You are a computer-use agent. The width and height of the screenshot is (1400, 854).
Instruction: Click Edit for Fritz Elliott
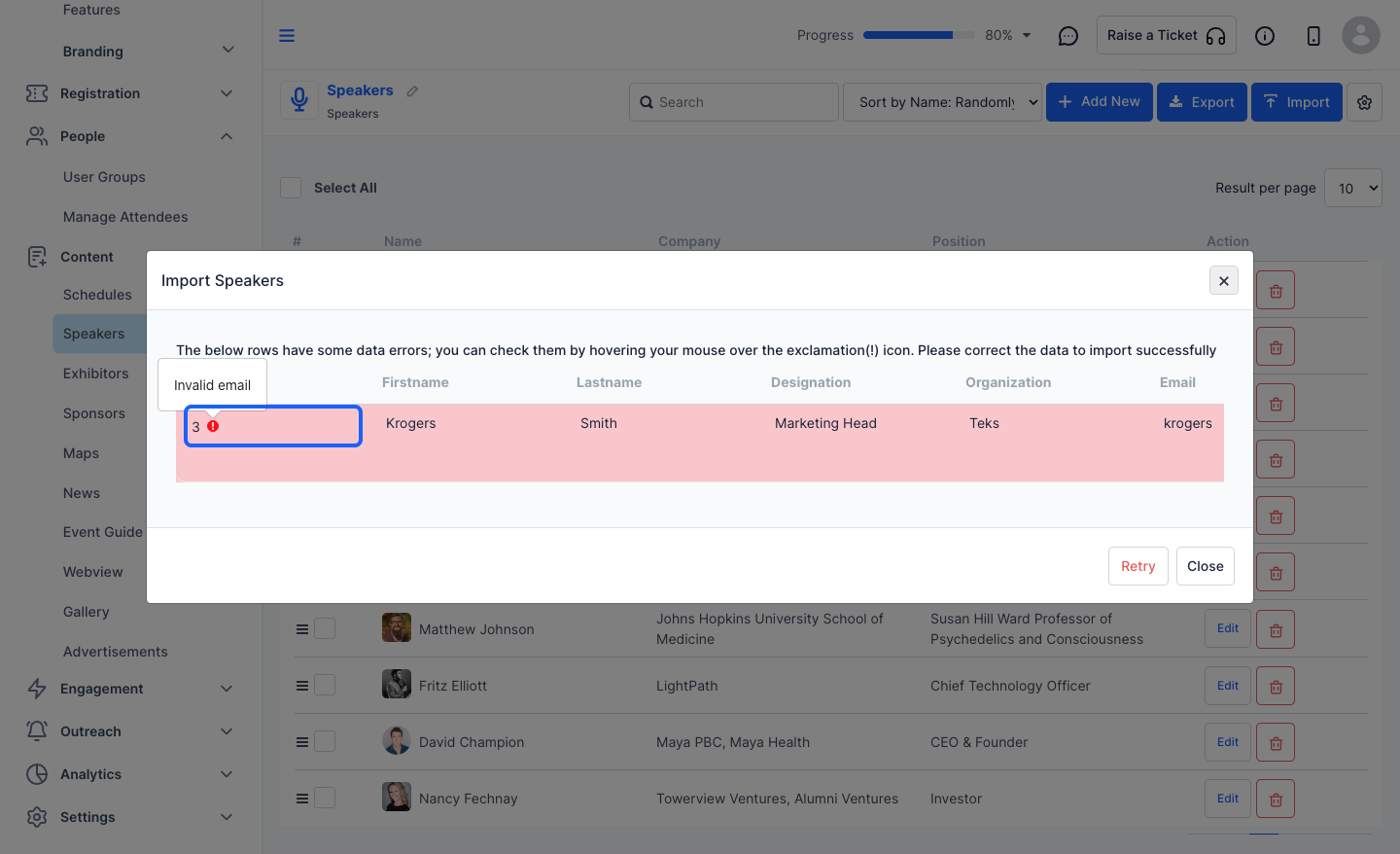(1228, 686)
